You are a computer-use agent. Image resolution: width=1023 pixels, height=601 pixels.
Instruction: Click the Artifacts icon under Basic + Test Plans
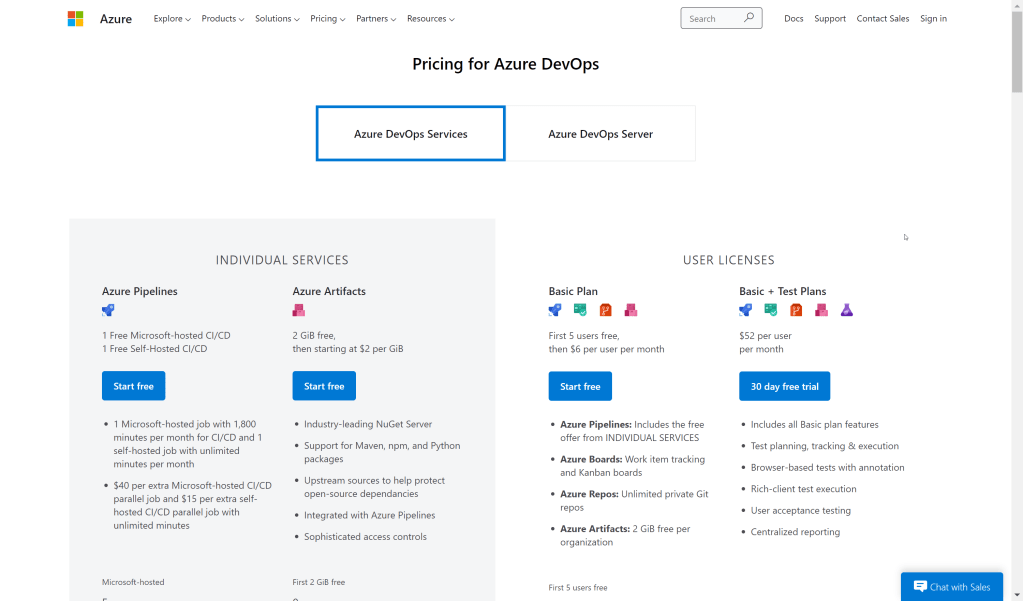click(x=821, y=310)
